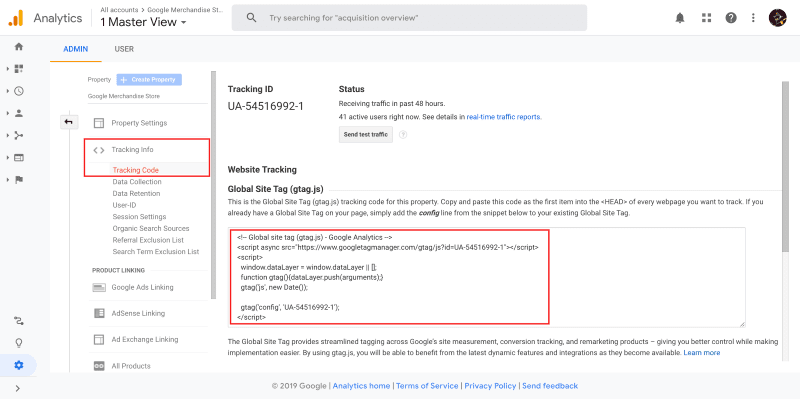Click the Property Settings icon
The width and height of the screenshot is (800, 399).
point(99,123)
